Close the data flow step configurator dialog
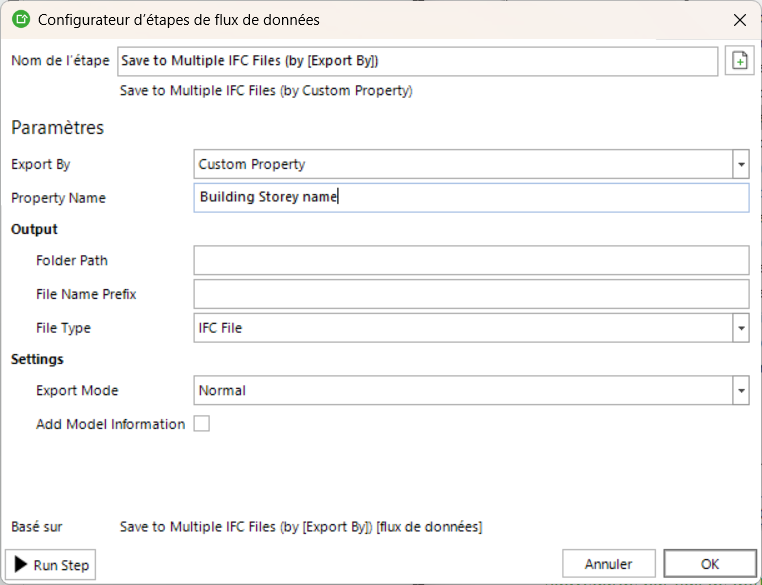The image size is (762, 585). coord(739,20)
